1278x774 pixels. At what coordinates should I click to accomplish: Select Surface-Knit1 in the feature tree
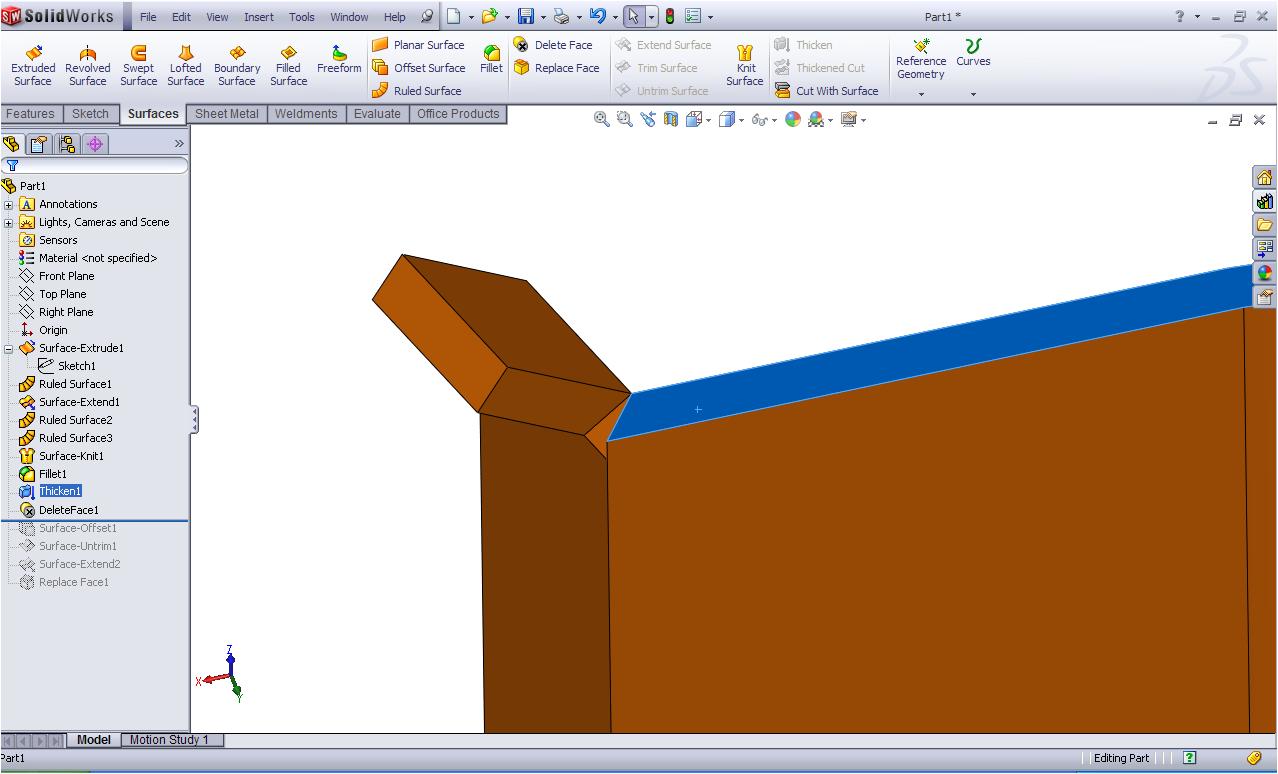tap(71, 456)
